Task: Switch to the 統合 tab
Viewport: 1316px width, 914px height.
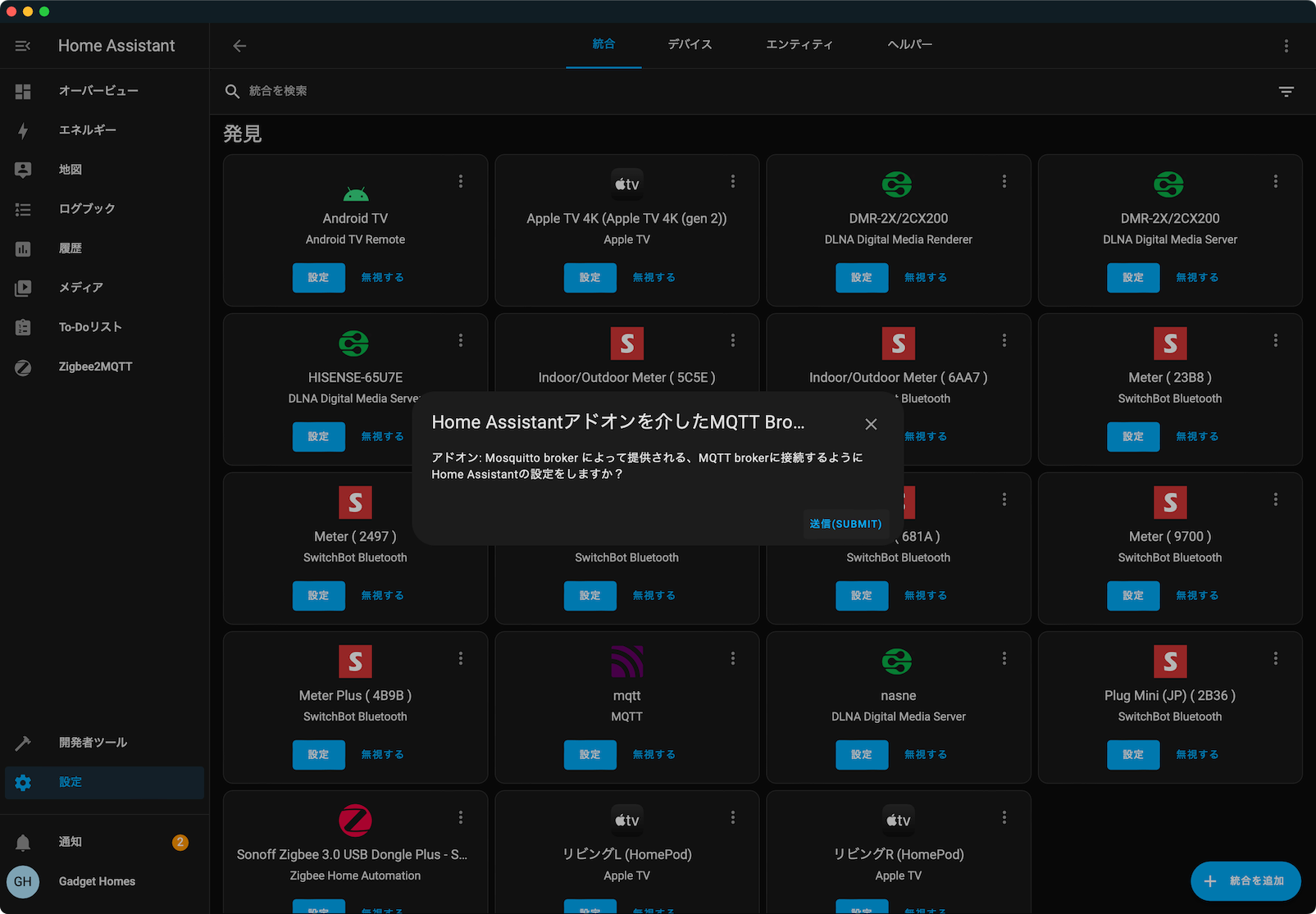Action: [x=603, y=44]
